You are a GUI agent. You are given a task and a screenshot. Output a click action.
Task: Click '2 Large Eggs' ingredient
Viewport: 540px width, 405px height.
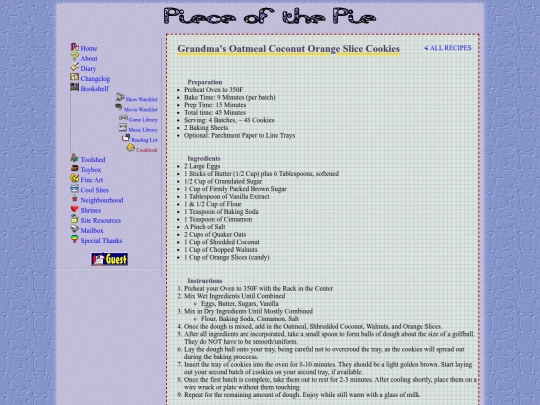(x=202, y=166)
